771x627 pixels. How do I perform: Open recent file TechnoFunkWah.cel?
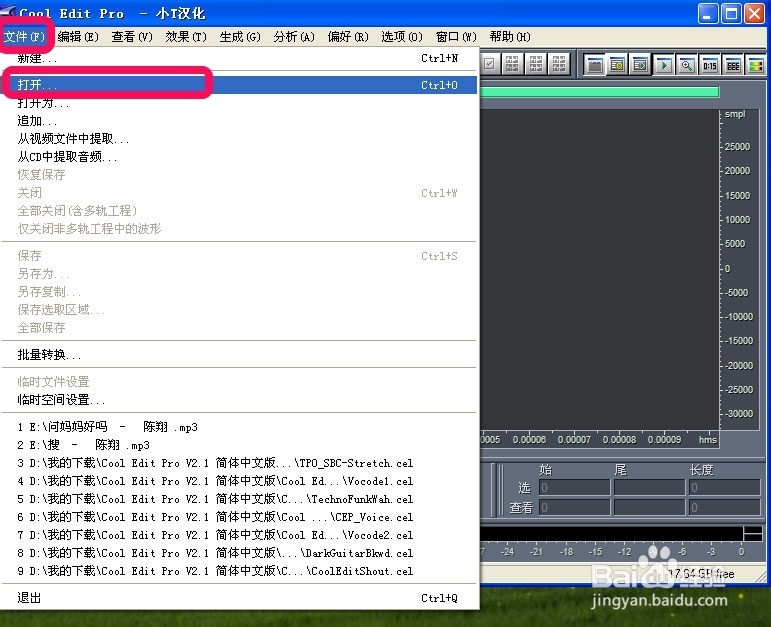point(239,499)
